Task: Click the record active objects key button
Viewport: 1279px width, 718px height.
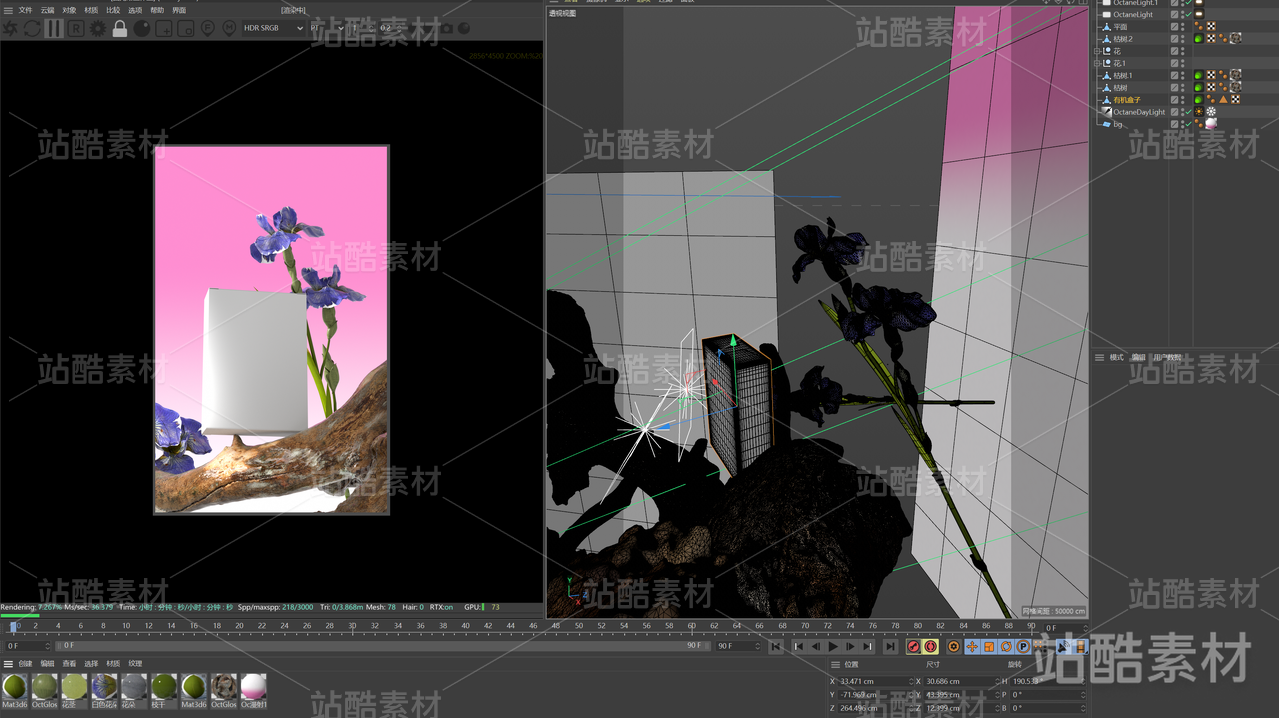Action: click(913, 647)
